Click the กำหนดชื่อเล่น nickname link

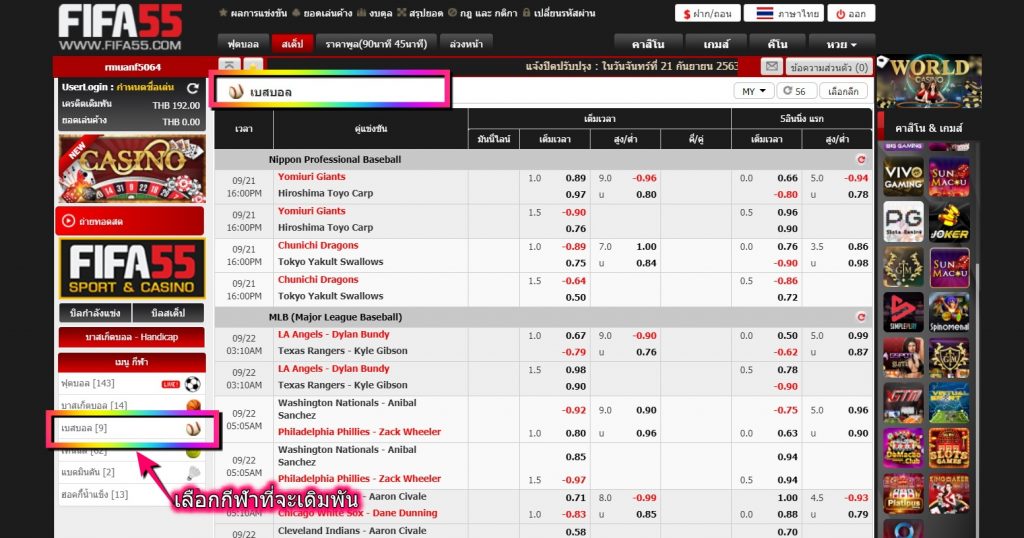pyautogui.click(x=145, y=87)
